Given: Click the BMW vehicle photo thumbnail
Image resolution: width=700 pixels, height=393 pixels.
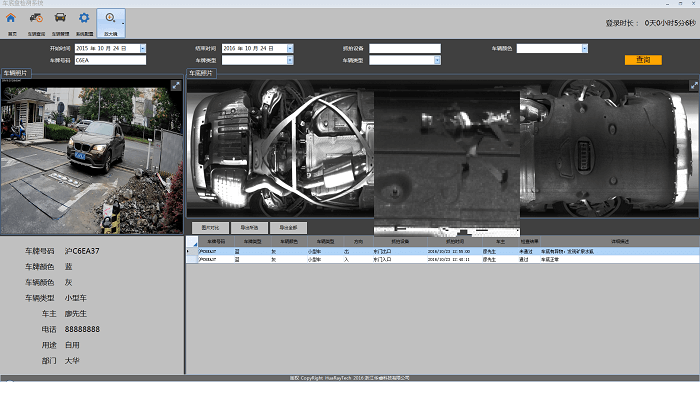Looking at the screenshot, I should 92,157.
